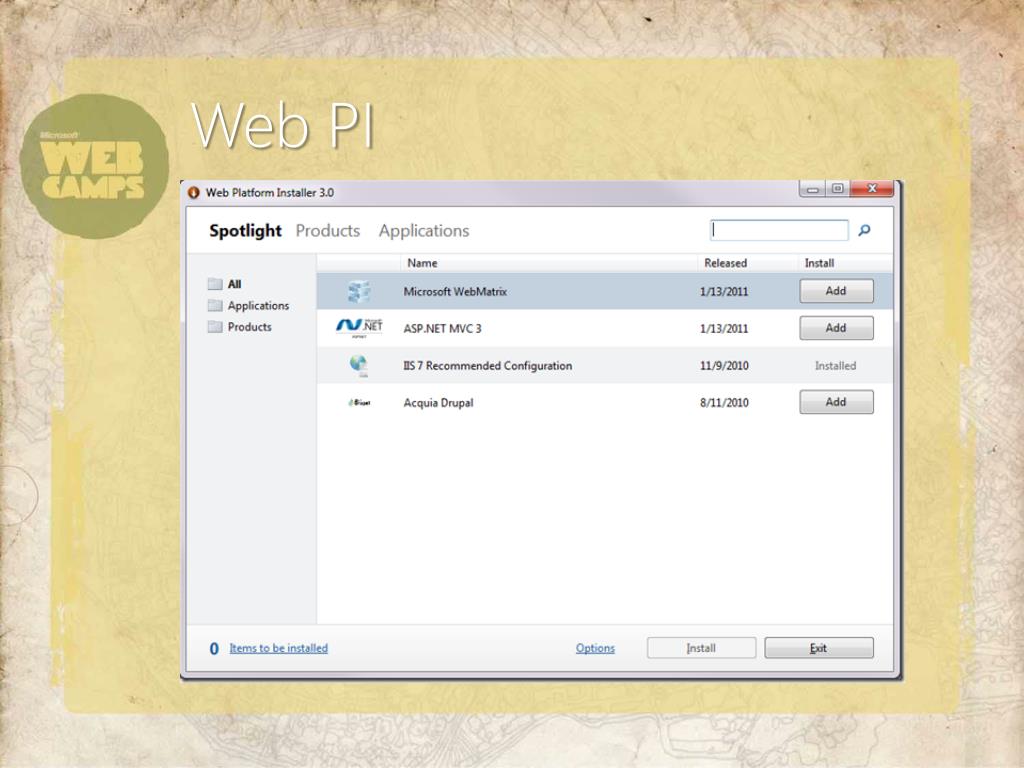1024x768 pixels.
Task: Click the Applications folder icon in sidebar
Action: 215,306
